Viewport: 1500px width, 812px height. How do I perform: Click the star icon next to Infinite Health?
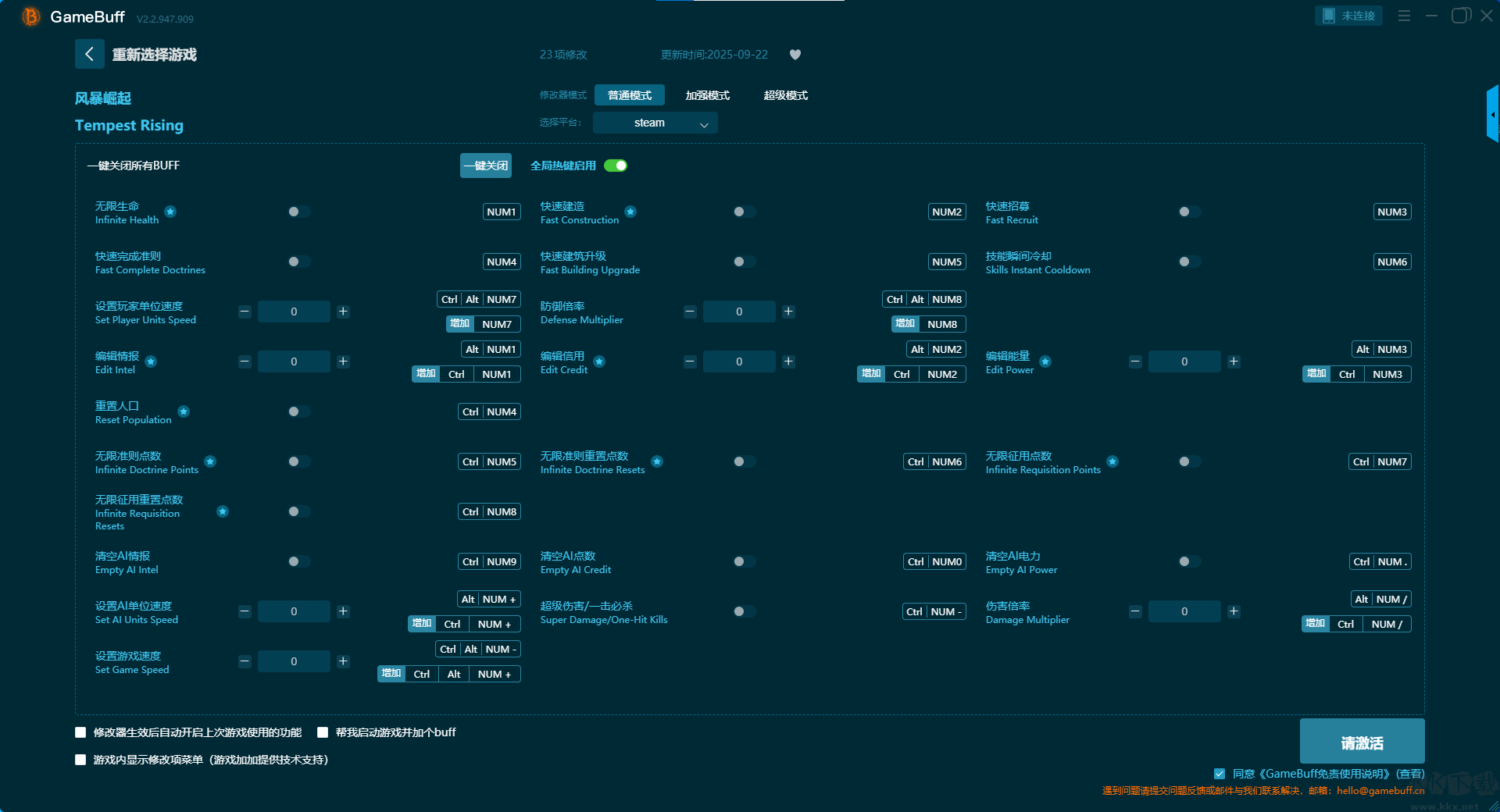[x=170, y=212]
